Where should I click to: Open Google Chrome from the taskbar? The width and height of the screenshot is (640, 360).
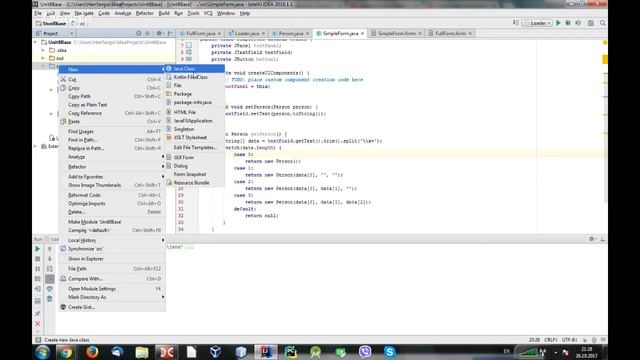click(67, 352)
